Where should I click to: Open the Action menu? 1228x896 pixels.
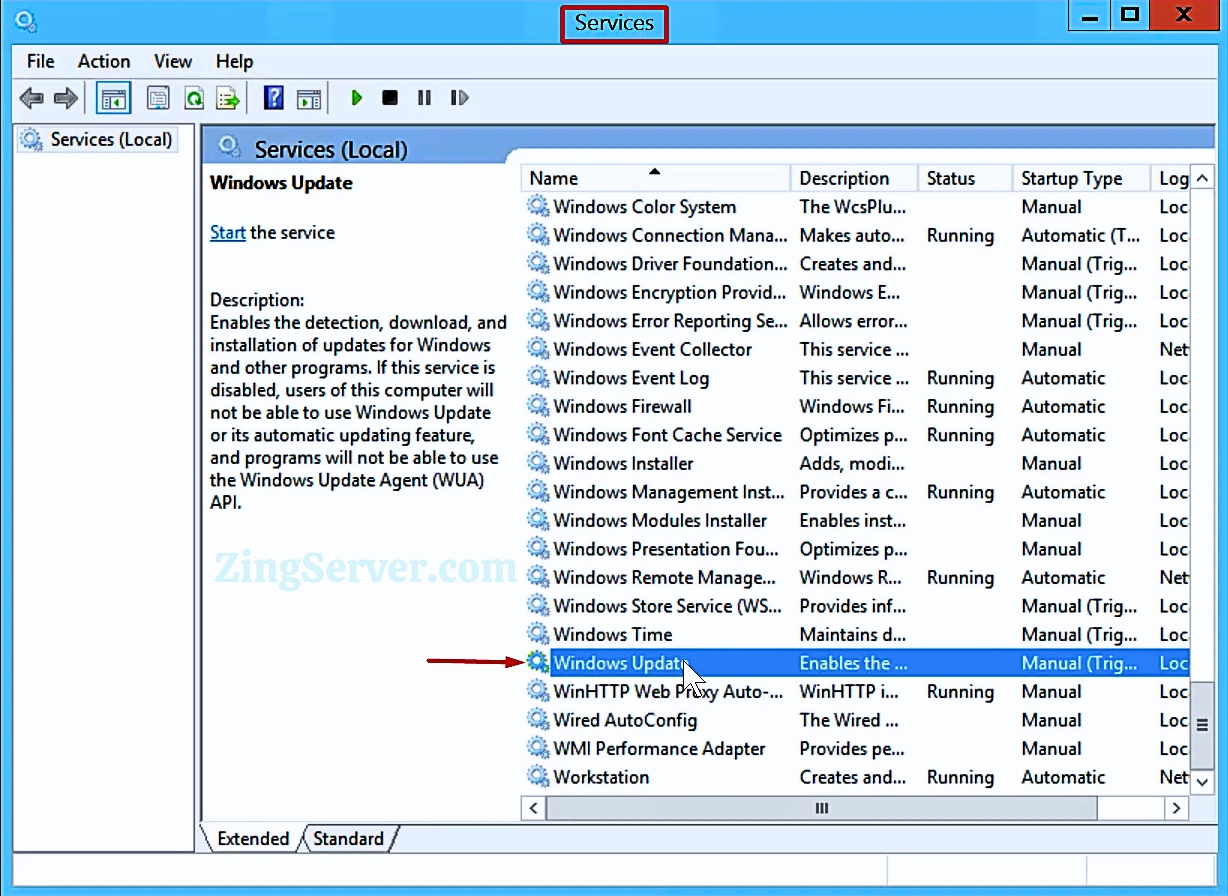[104, 61]
